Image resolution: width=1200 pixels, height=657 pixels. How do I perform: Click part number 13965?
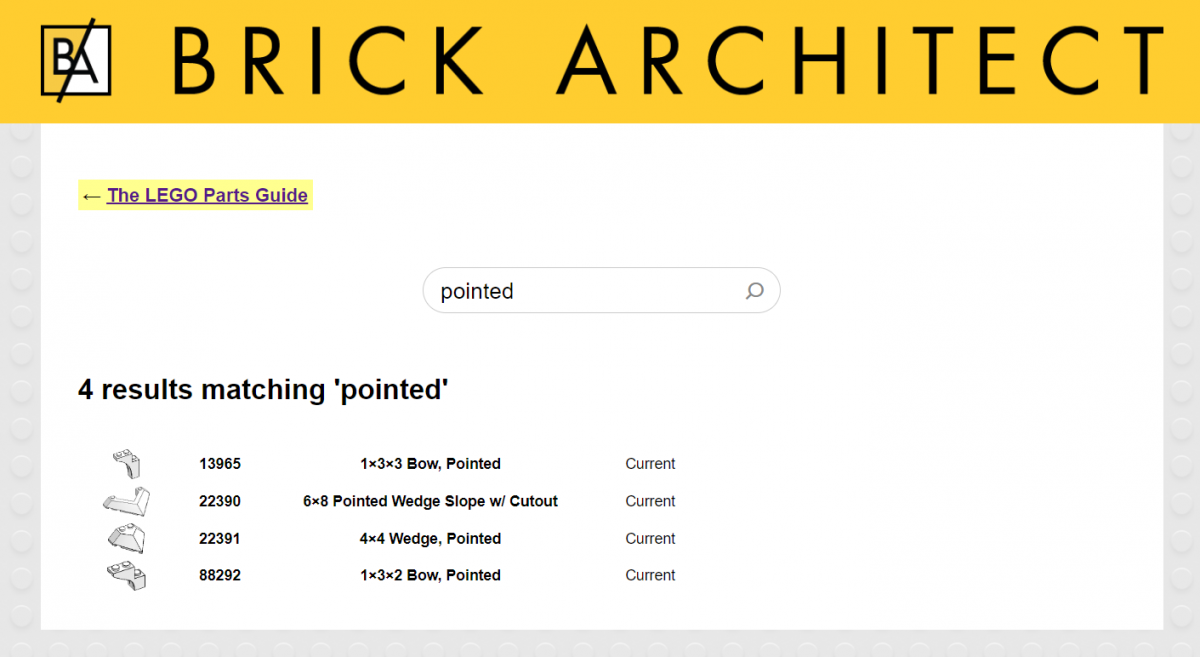tap(221, 463)
